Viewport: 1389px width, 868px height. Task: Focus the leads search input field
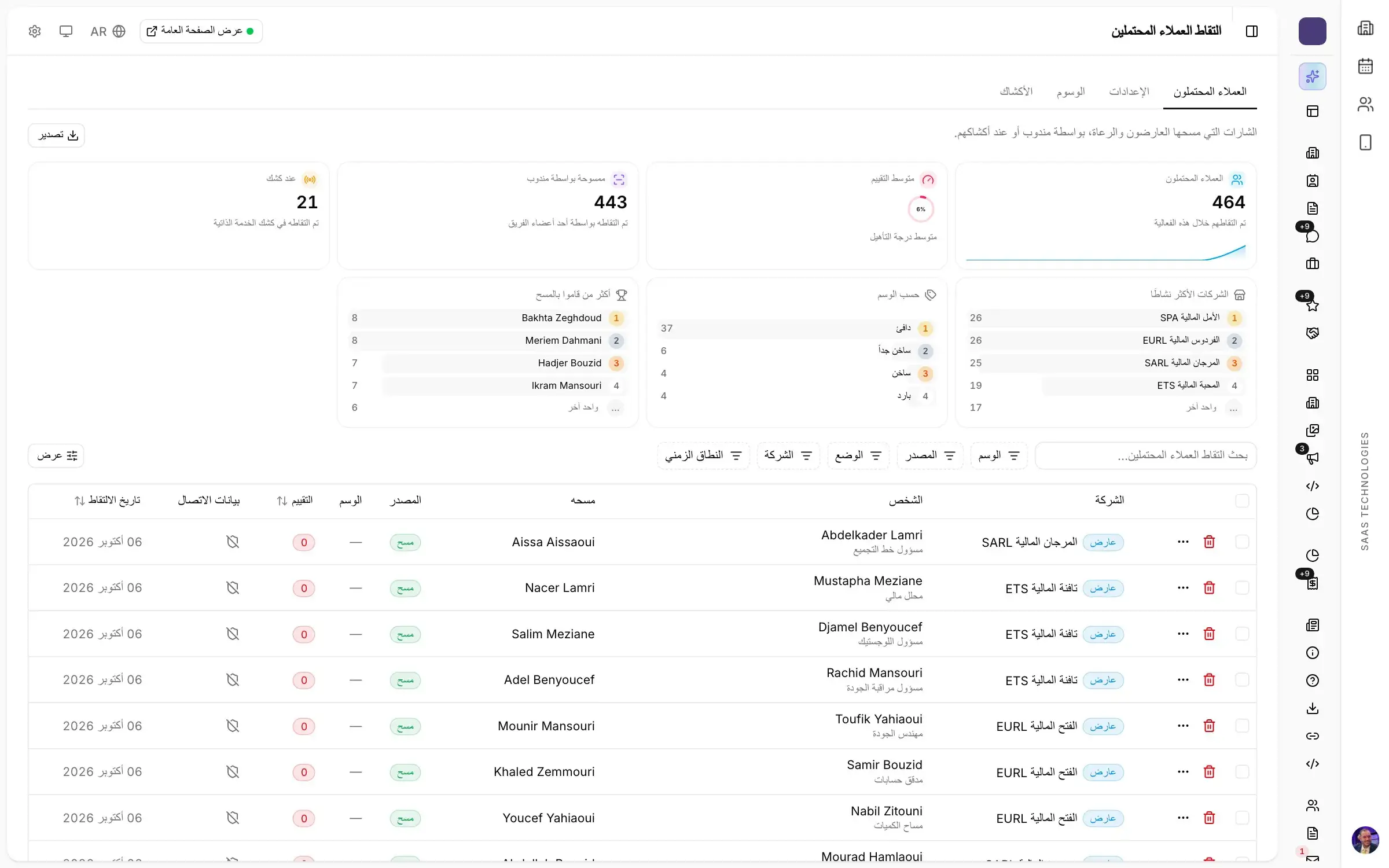tap(1145, 456)
